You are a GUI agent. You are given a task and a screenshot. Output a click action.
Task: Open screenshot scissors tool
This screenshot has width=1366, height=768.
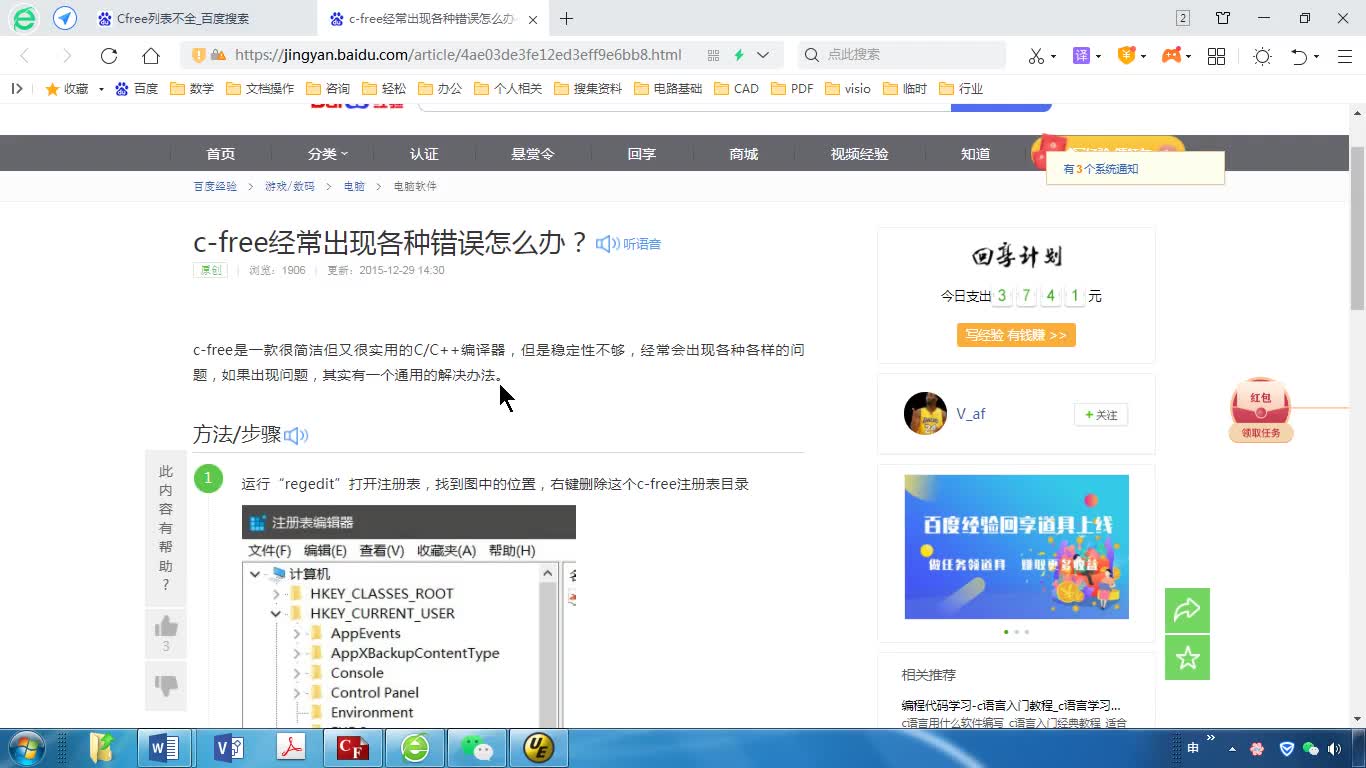[1036, 56]
